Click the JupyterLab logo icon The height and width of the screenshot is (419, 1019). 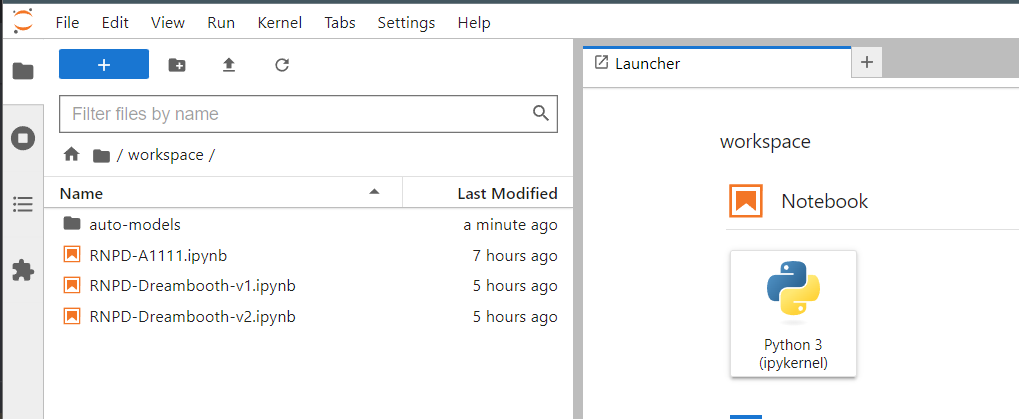pyautogui.click(x=22, y=20)
